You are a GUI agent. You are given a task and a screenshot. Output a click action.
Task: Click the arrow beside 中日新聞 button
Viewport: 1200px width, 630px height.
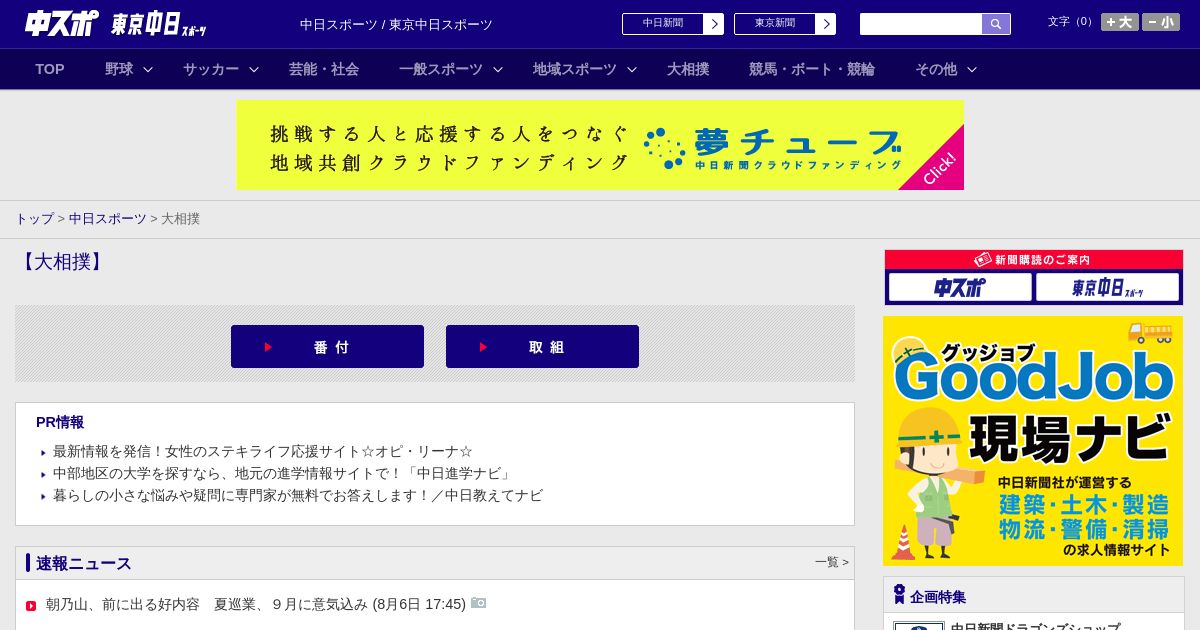tap(714, 24)
